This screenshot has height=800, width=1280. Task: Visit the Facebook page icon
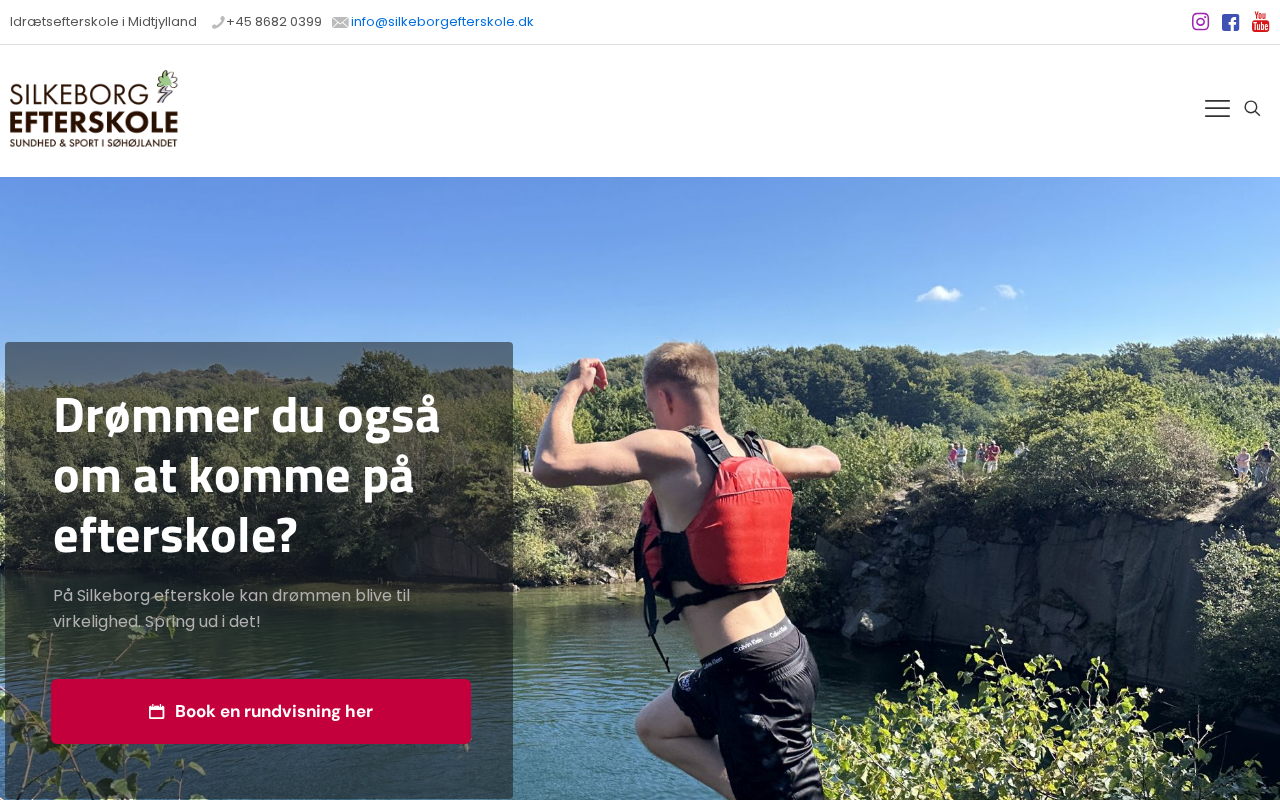pyautogui.click(x=1230, y=22)
